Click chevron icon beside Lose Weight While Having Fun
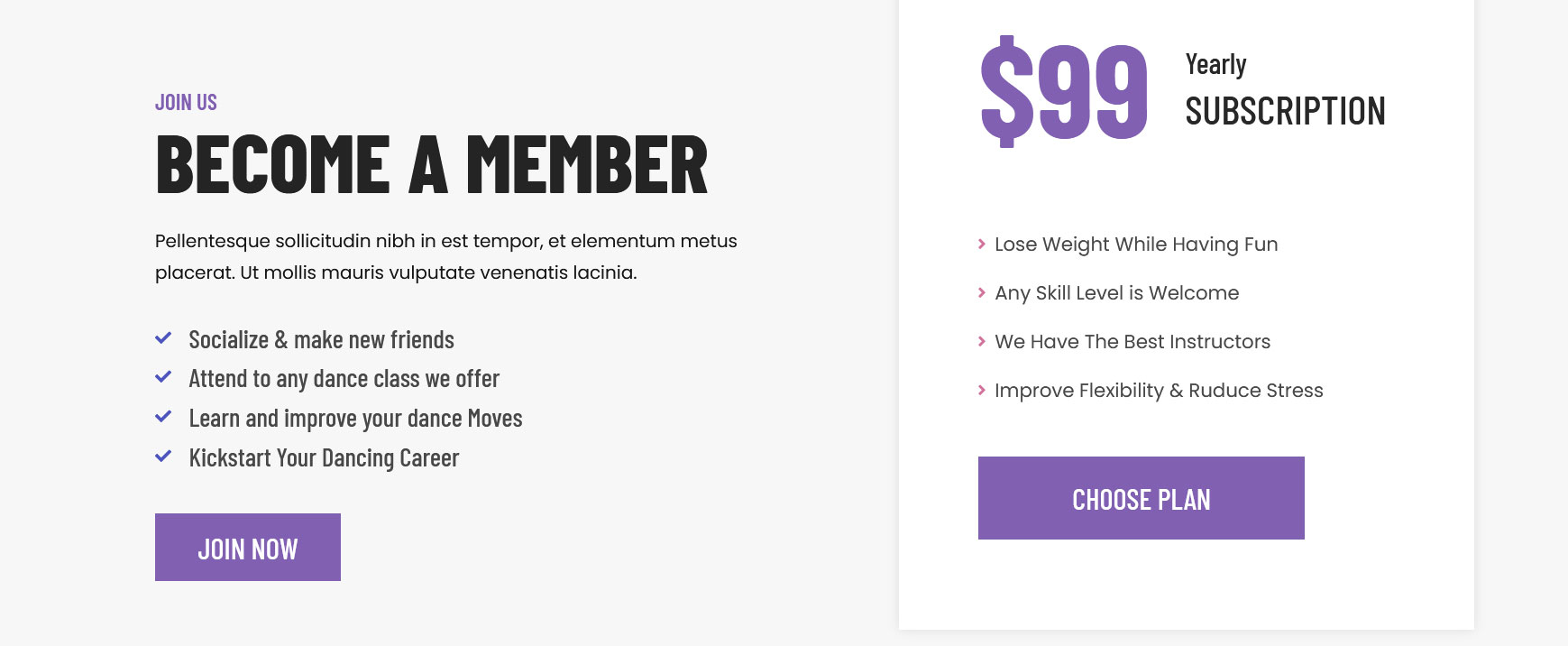This screenshot has width=1568, height=646. [982, 244]
